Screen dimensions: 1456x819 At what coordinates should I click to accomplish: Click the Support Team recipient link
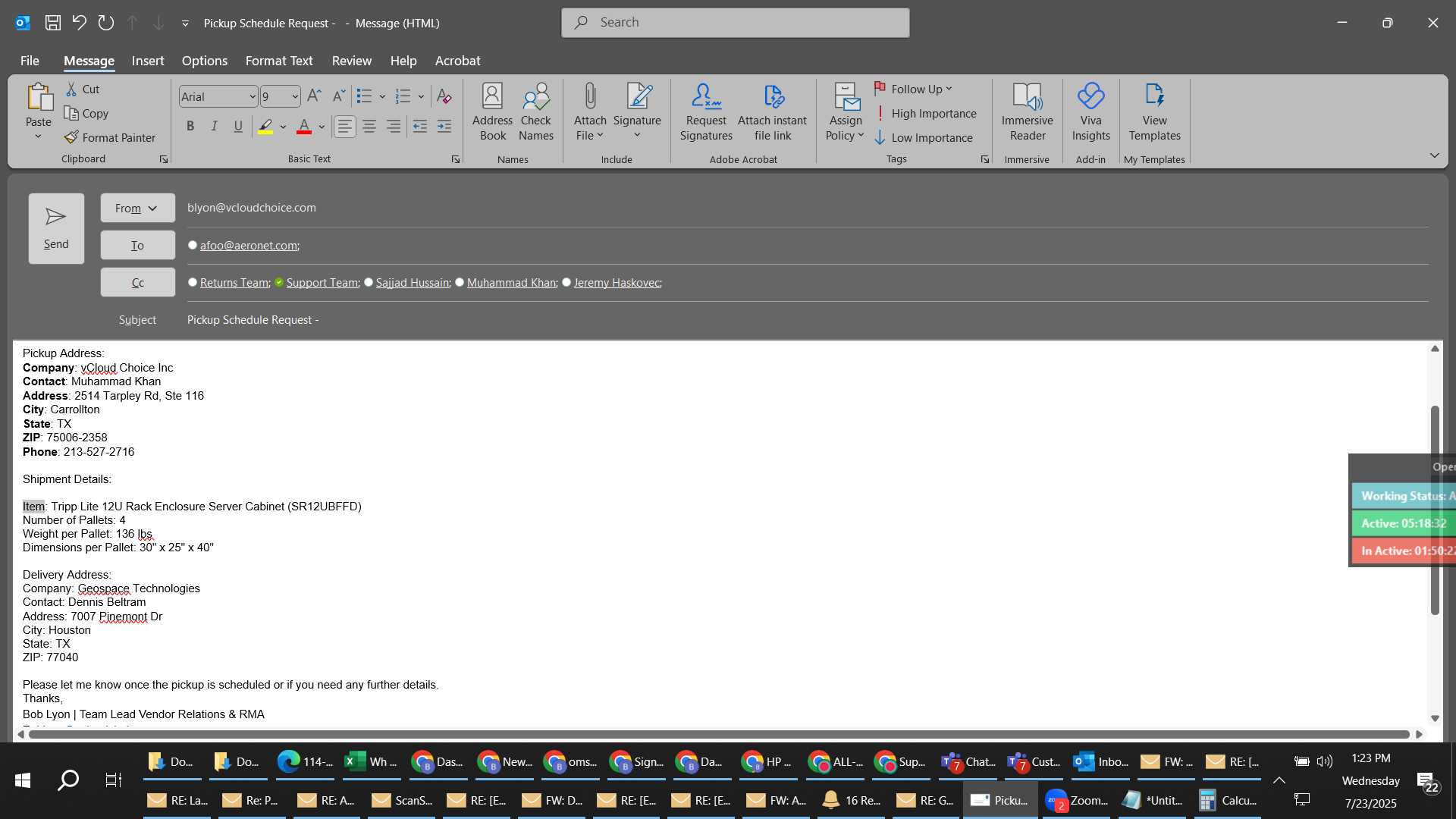point(322,282)
